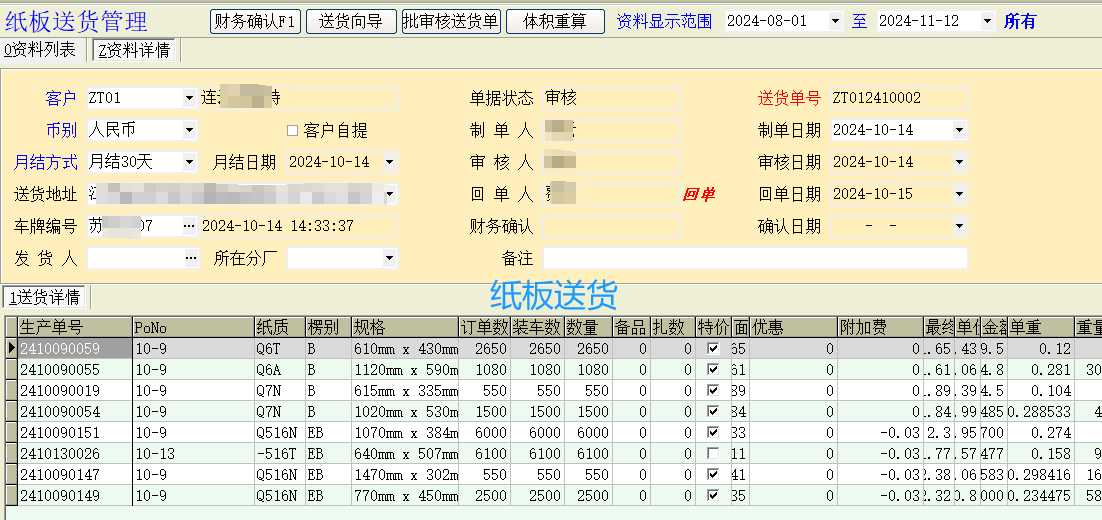Click the blue 所有 link

pyautogui.click(x=1020, y=21)
